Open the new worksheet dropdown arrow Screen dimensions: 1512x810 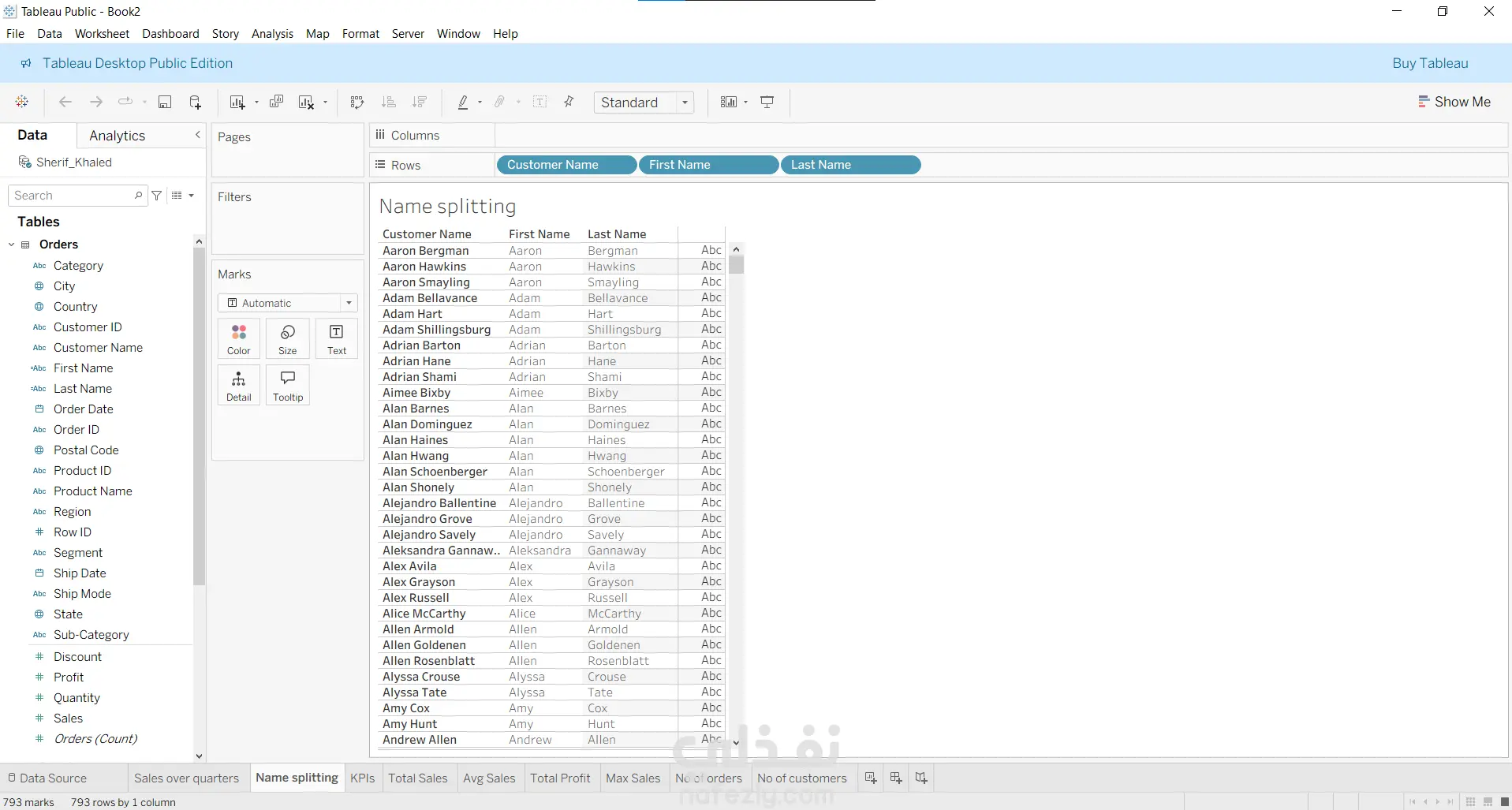[x=256, y=103]
